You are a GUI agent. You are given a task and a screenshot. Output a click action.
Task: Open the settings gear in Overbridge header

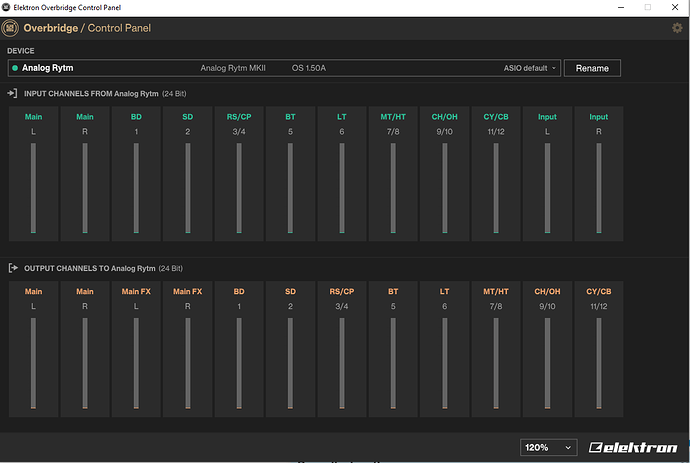coord(677,28)
